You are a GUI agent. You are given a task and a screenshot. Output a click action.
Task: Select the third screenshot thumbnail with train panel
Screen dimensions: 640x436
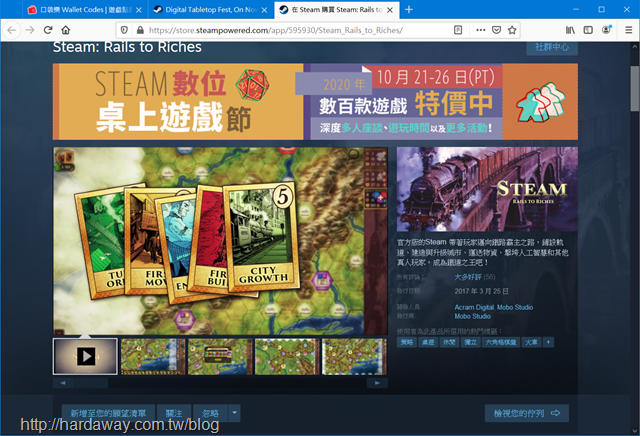220,356
